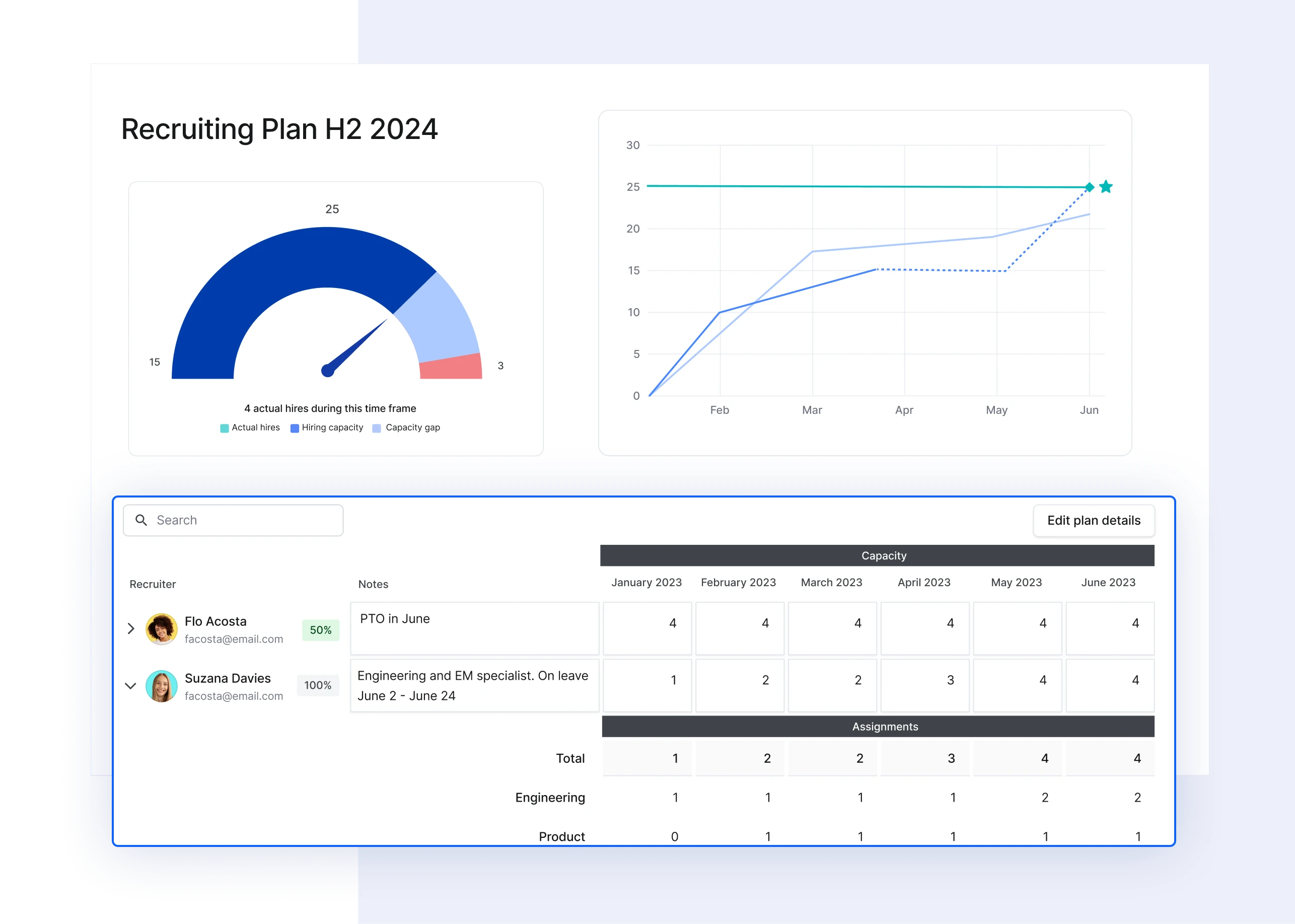Click Edit plan details button
Screen dimensions: 1295x924
tap(1093, 519)
